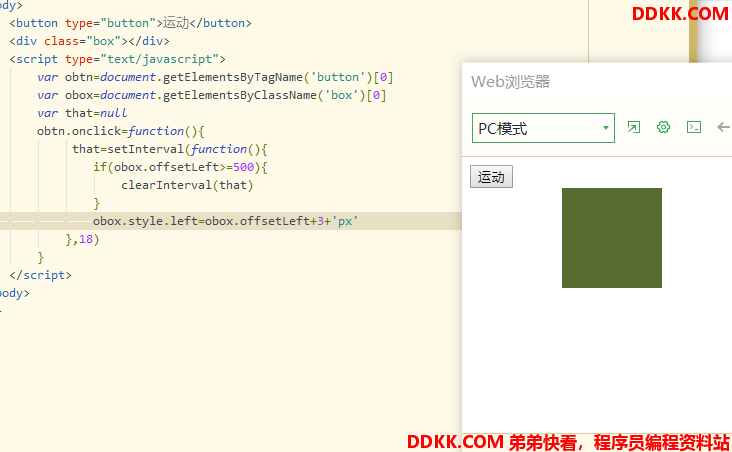This screenshot has height=452, width=732.
Task: Click the 'var that=null' line
Action: click(82, 113)
